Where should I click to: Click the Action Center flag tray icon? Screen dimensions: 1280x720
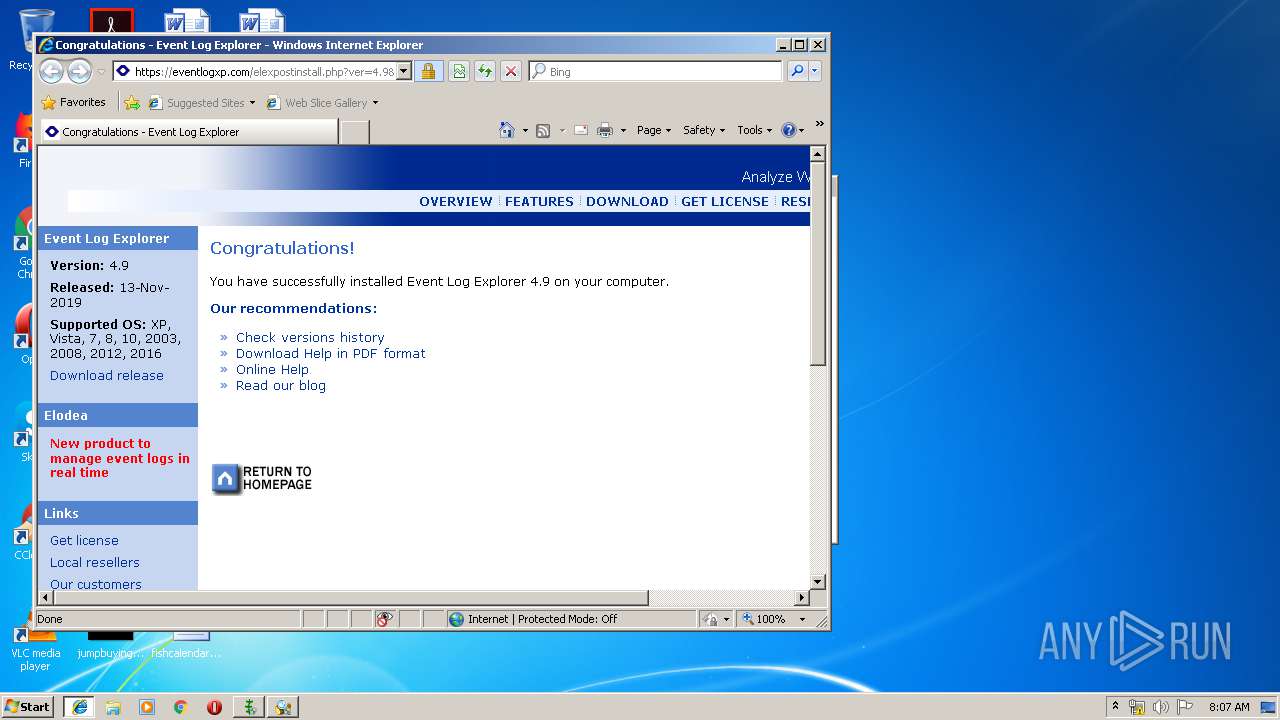click(x=1185, y=707)
